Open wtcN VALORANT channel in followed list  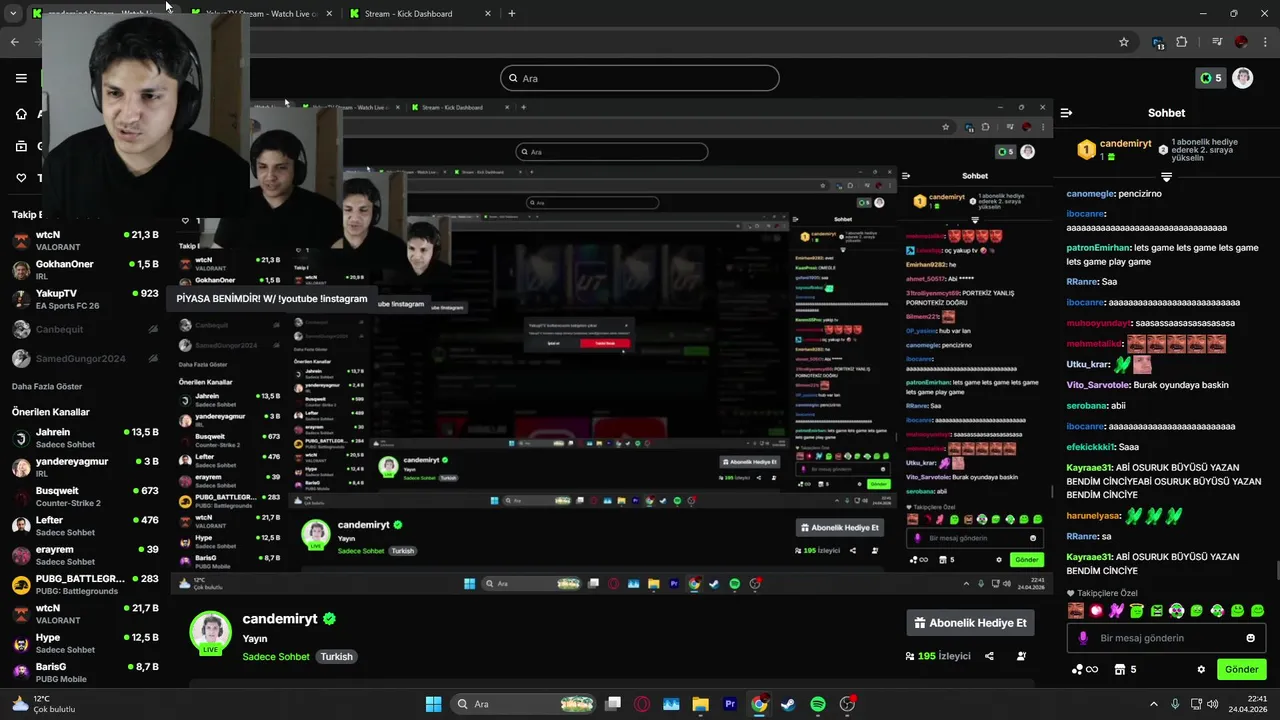85,241
